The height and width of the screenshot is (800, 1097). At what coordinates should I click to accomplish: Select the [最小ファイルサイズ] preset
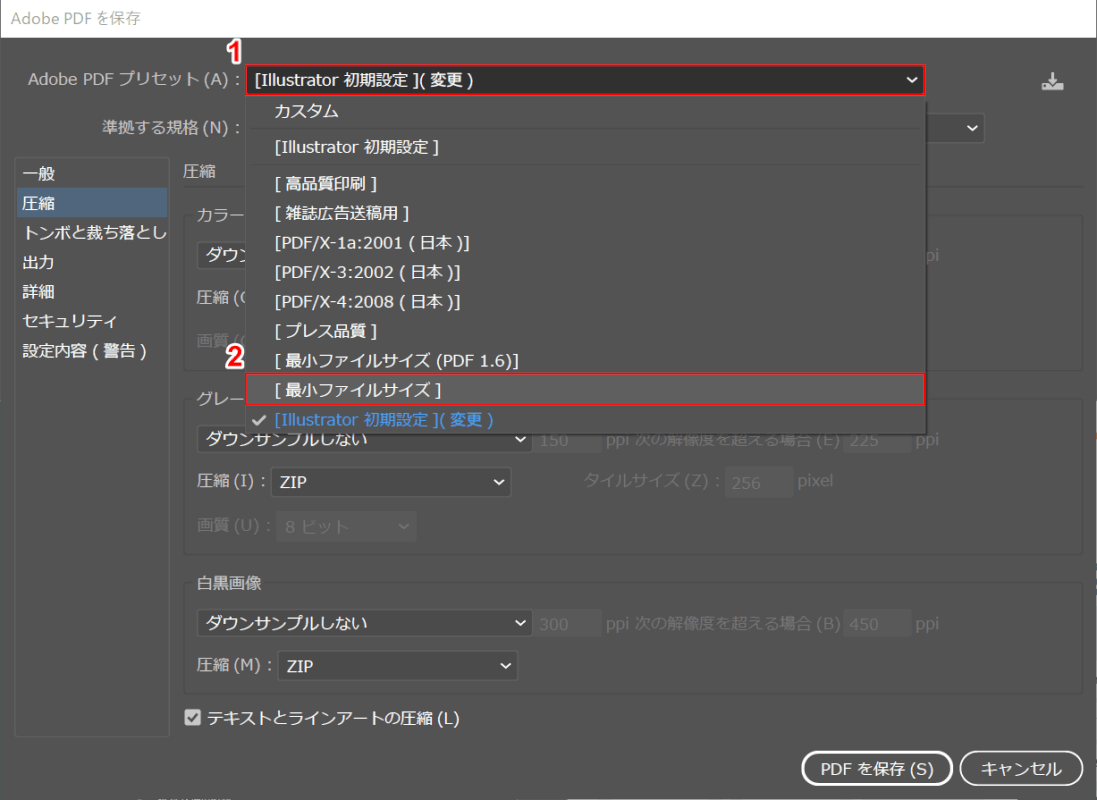point(585,390)
